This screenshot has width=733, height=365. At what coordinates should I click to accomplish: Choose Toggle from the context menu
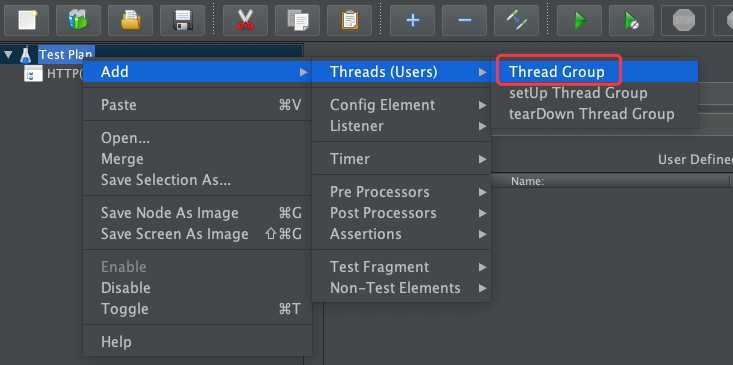197,309
